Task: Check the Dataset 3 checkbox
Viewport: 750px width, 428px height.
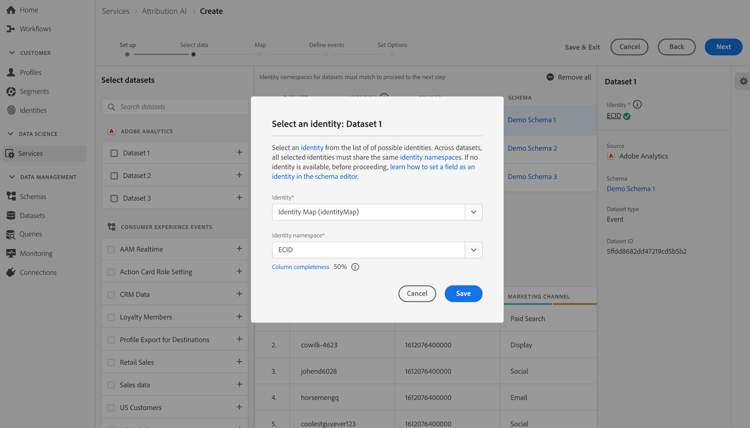Action: point(114,198)
